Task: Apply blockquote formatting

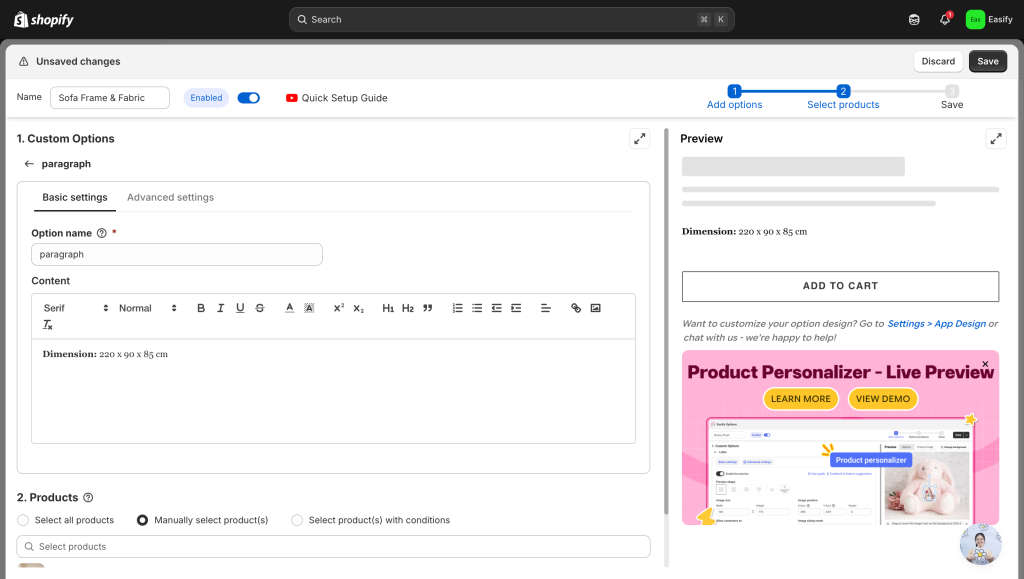Action: (428, 308)
